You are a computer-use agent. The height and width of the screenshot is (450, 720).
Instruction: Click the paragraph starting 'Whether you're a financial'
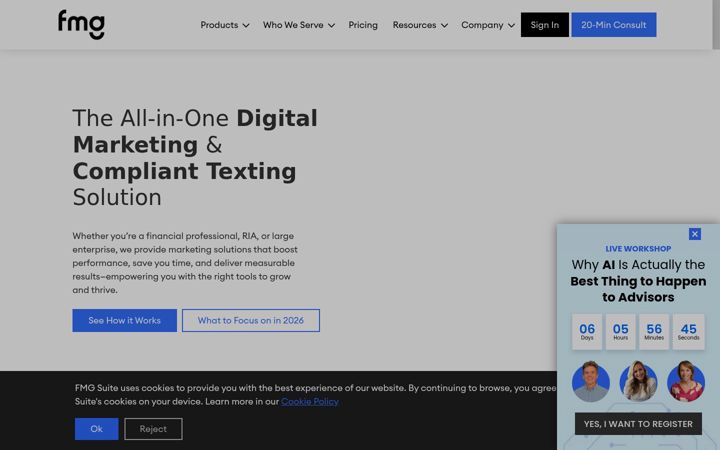[x=185, y=263]
